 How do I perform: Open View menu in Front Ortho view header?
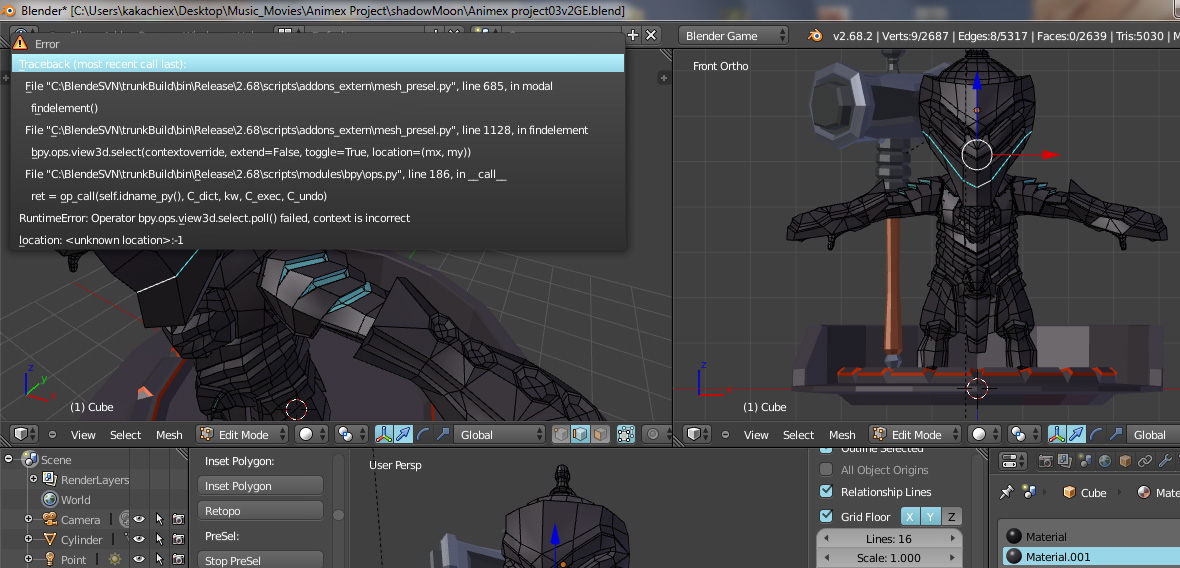(x=756, y=435)
